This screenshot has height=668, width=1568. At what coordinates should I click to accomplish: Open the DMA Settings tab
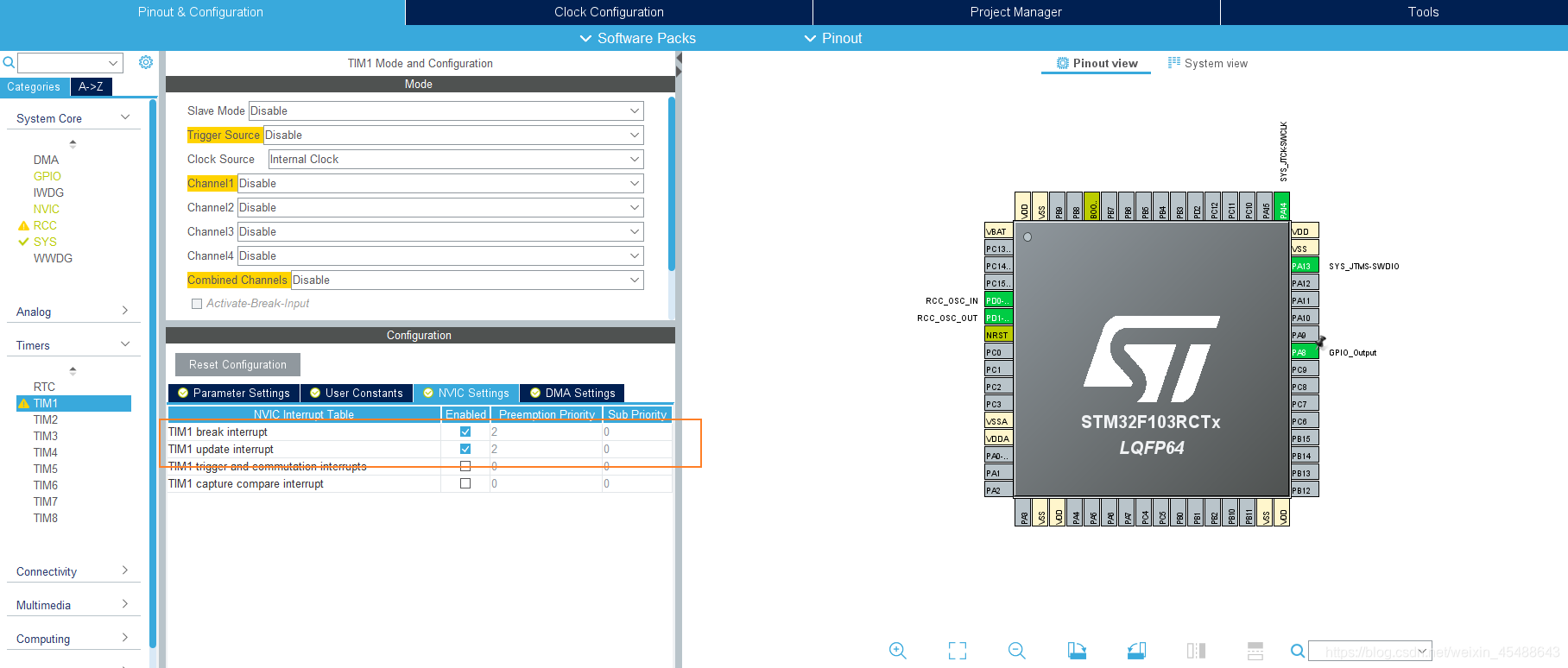point(572,393)
